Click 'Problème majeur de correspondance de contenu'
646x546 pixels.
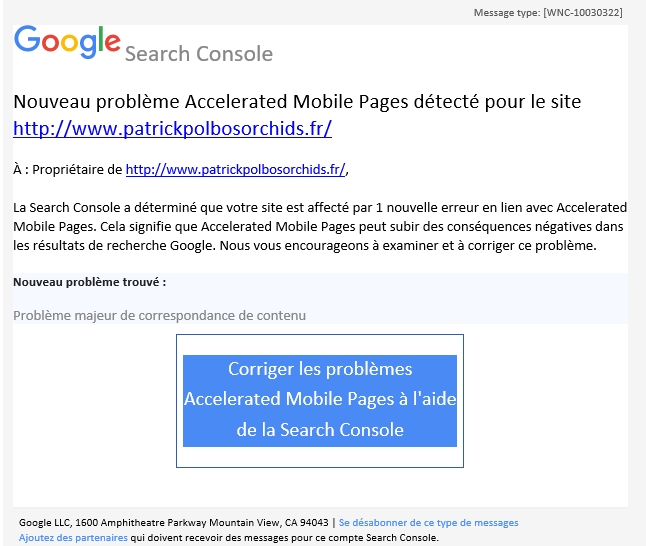click(159, 316)
